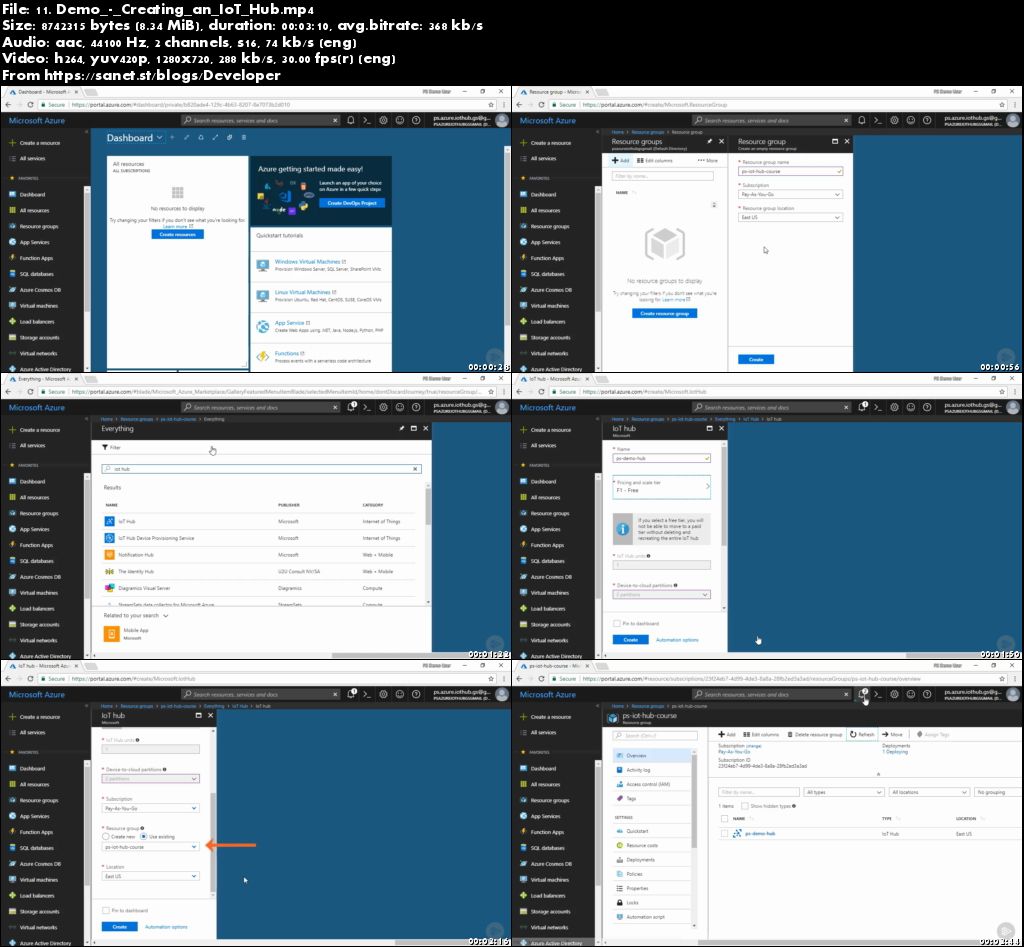
Task: Click the Name field containing ps-demo-hub
Action: point(662,458)
